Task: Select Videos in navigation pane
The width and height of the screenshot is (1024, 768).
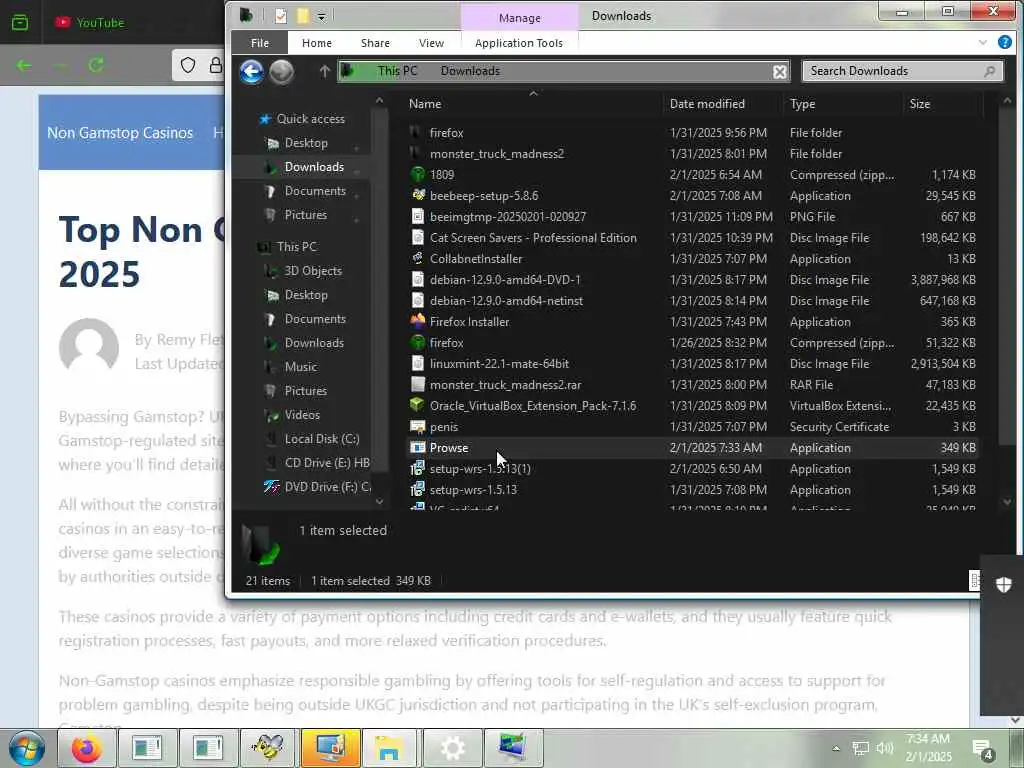Action: [x=302, y=415]
